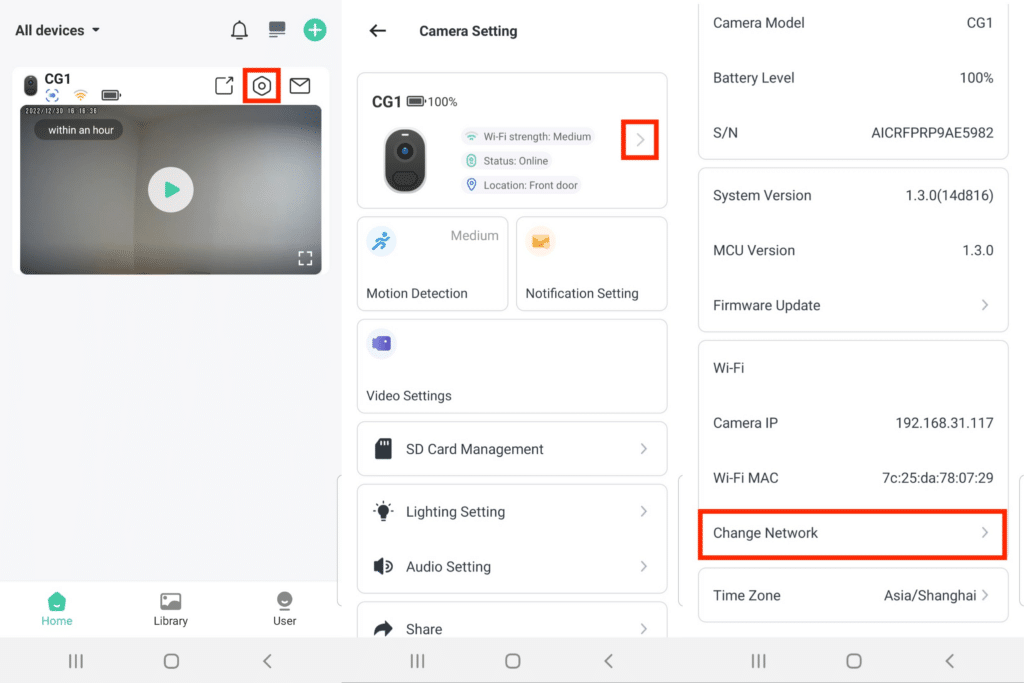Tap the SD card icon
Image resolution: width=1024 pixels, height=683 pixels.
[383, 449]
